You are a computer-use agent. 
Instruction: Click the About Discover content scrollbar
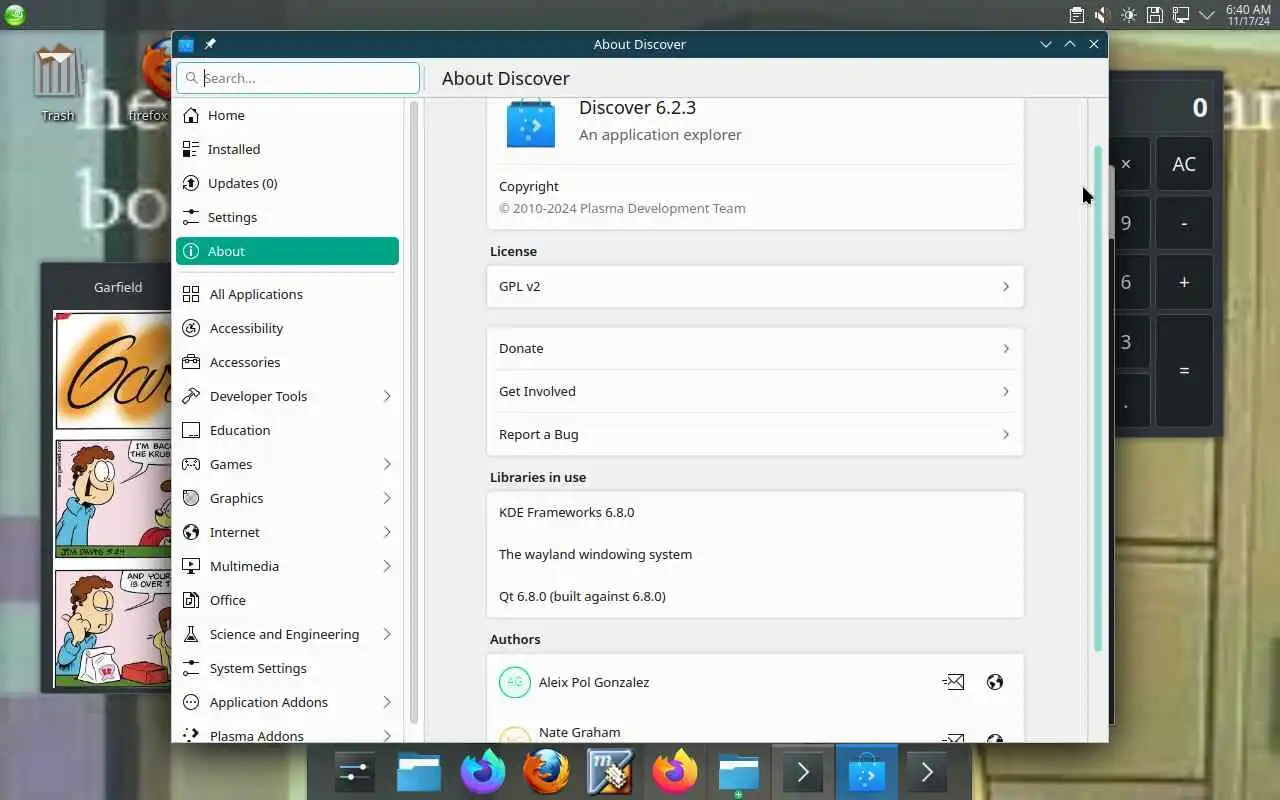coord(1098,400)
